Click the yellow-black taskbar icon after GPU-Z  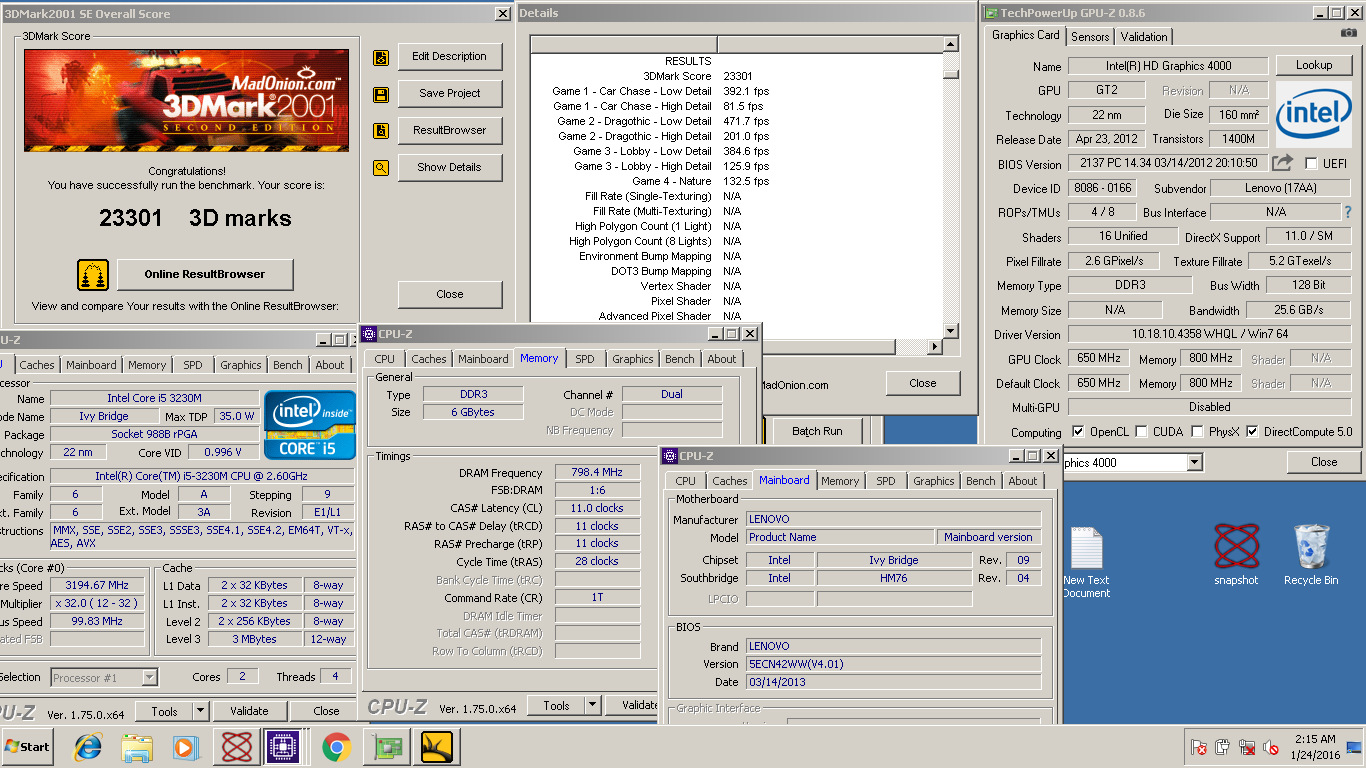click(436, 747)
